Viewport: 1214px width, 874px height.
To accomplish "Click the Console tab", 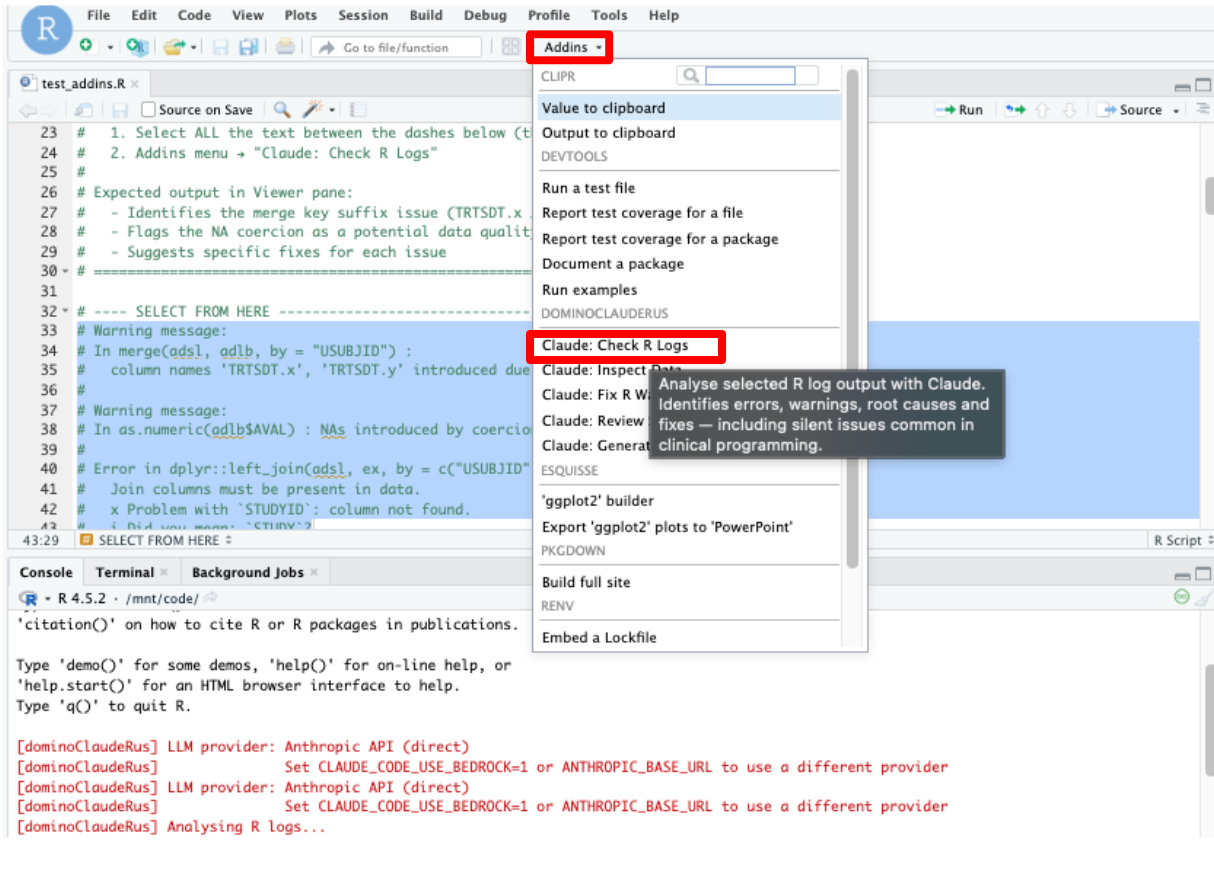I will [46, 572].
